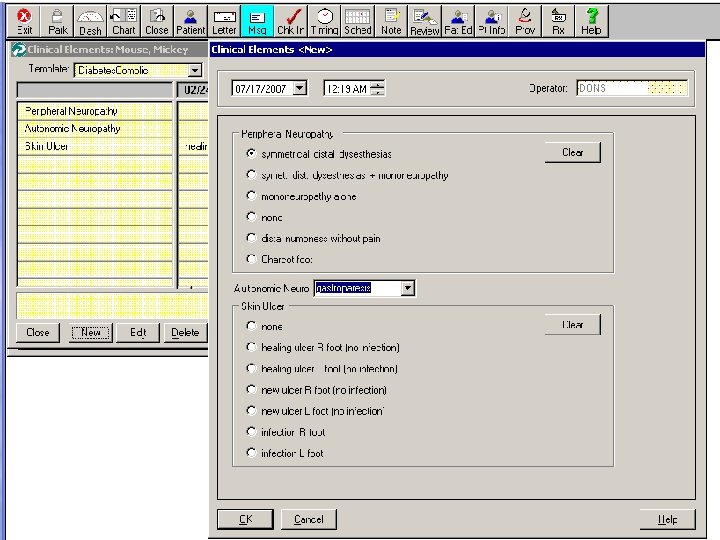This screenshot has width=720, height=540.
Task: Open the Timing clock icon
Action: coord(324,22)
